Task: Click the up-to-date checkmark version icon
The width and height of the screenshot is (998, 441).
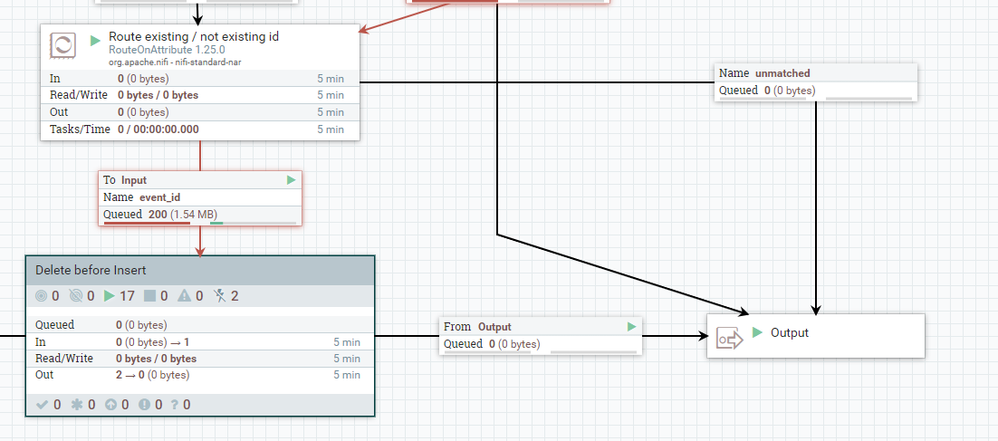Action: tap(42, 405)
